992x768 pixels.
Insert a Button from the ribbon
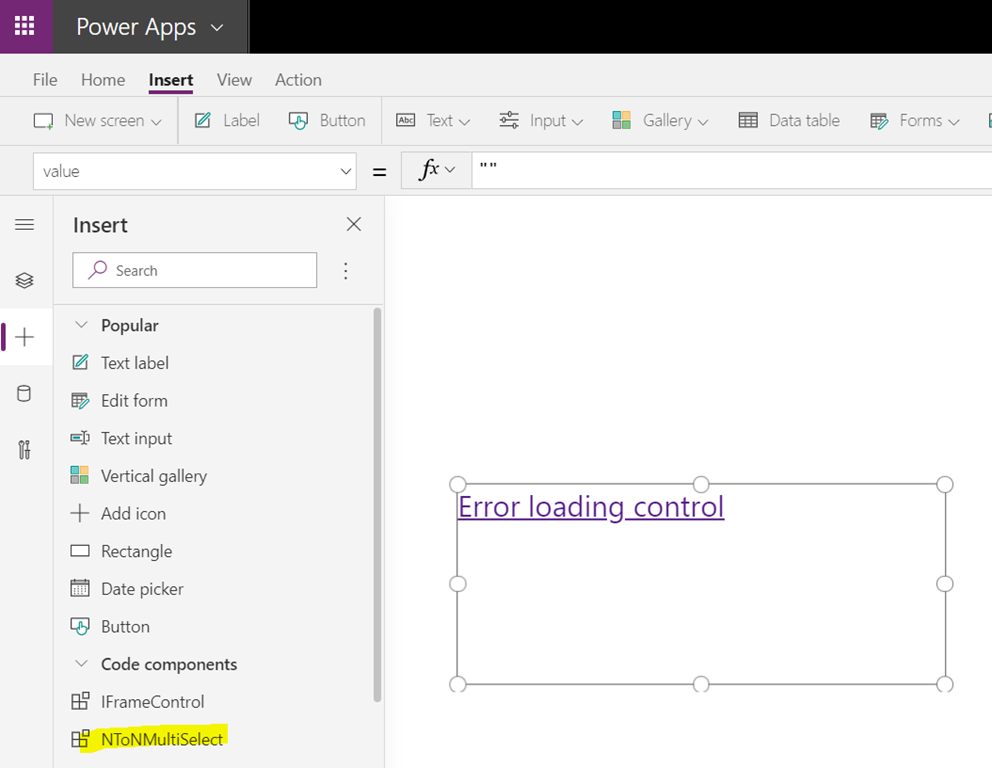327,120
